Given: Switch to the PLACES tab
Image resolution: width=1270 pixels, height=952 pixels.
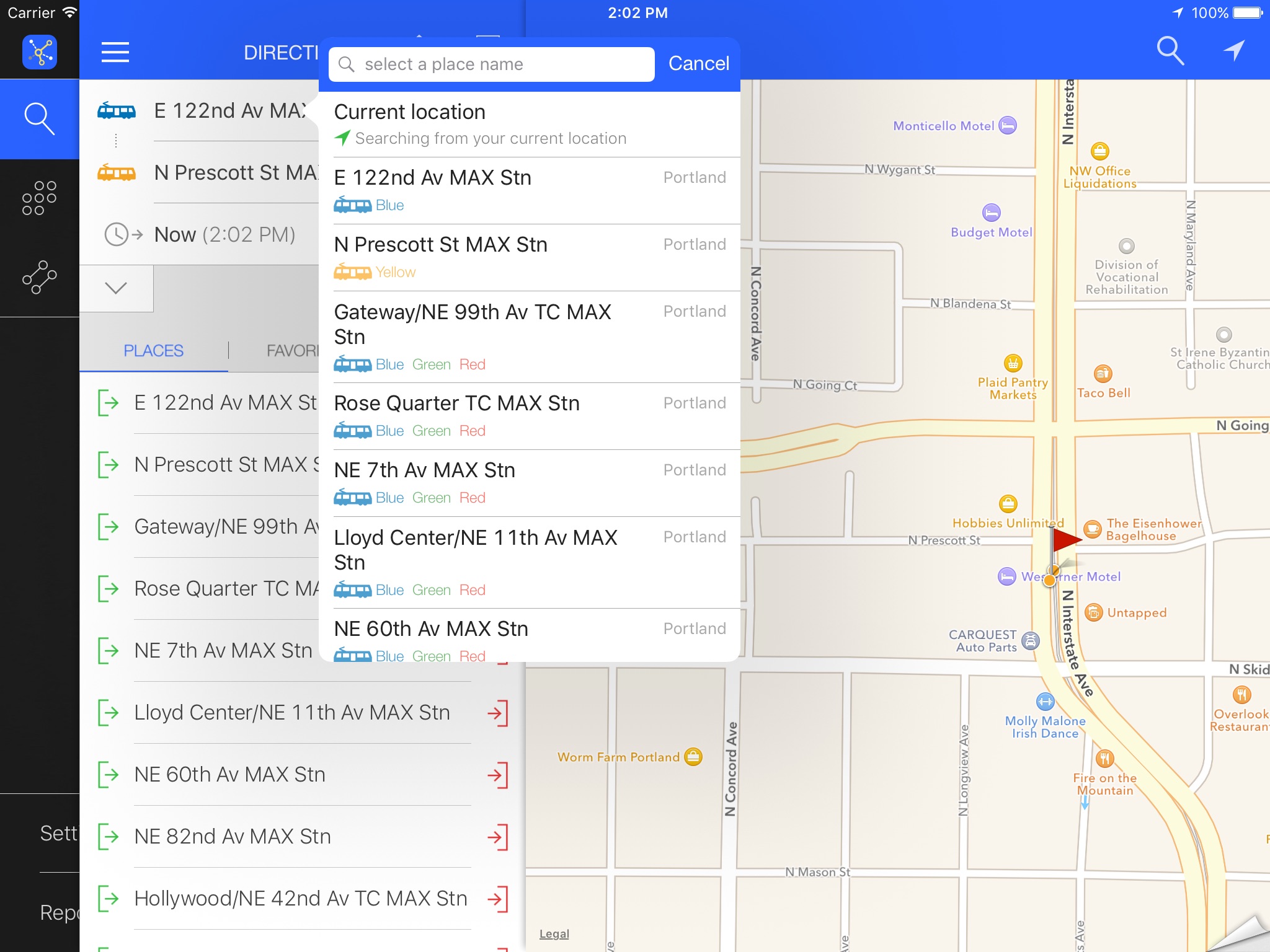Looking at the screenshot, I should [153, 351].
